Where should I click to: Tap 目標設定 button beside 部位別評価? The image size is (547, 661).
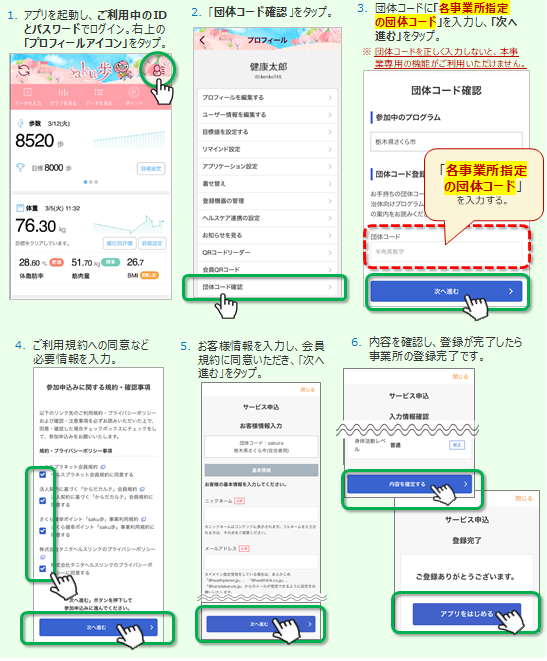152,243
